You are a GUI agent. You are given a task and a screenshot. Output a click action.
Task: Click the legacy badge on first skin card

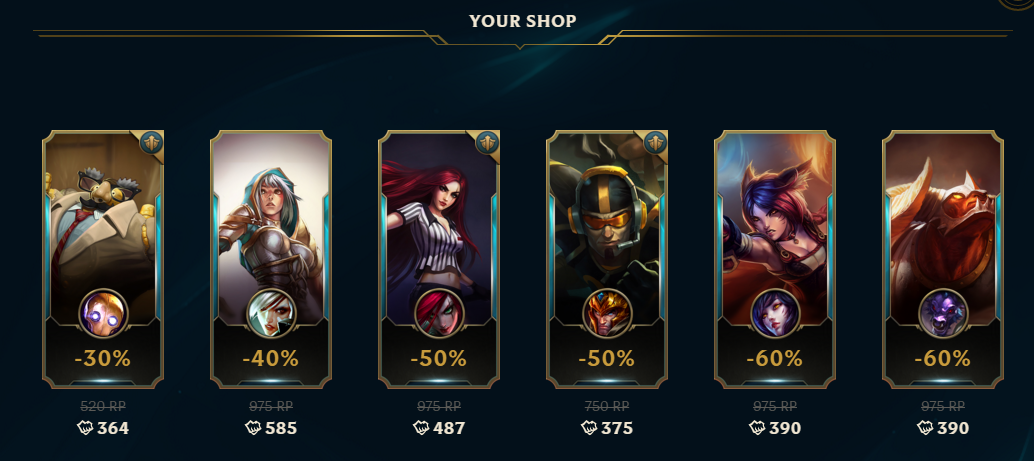[150, 142]
